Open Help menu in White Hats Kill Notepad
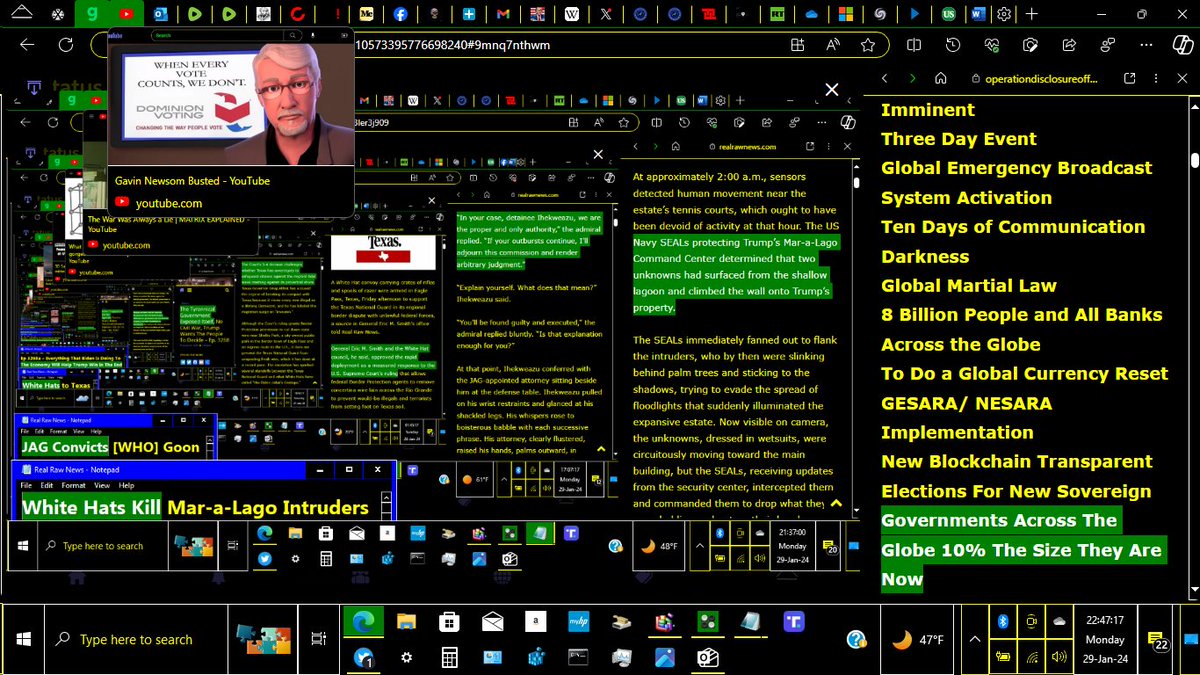Image resolution: width=1200 pixels, height=675 pixels. tap(127, 486)
